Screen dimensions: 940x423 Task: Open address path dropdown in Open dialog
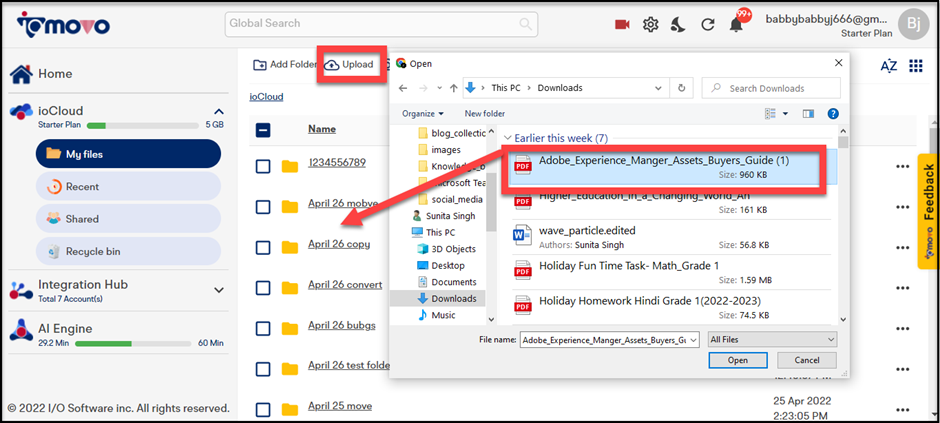(659, 87)
